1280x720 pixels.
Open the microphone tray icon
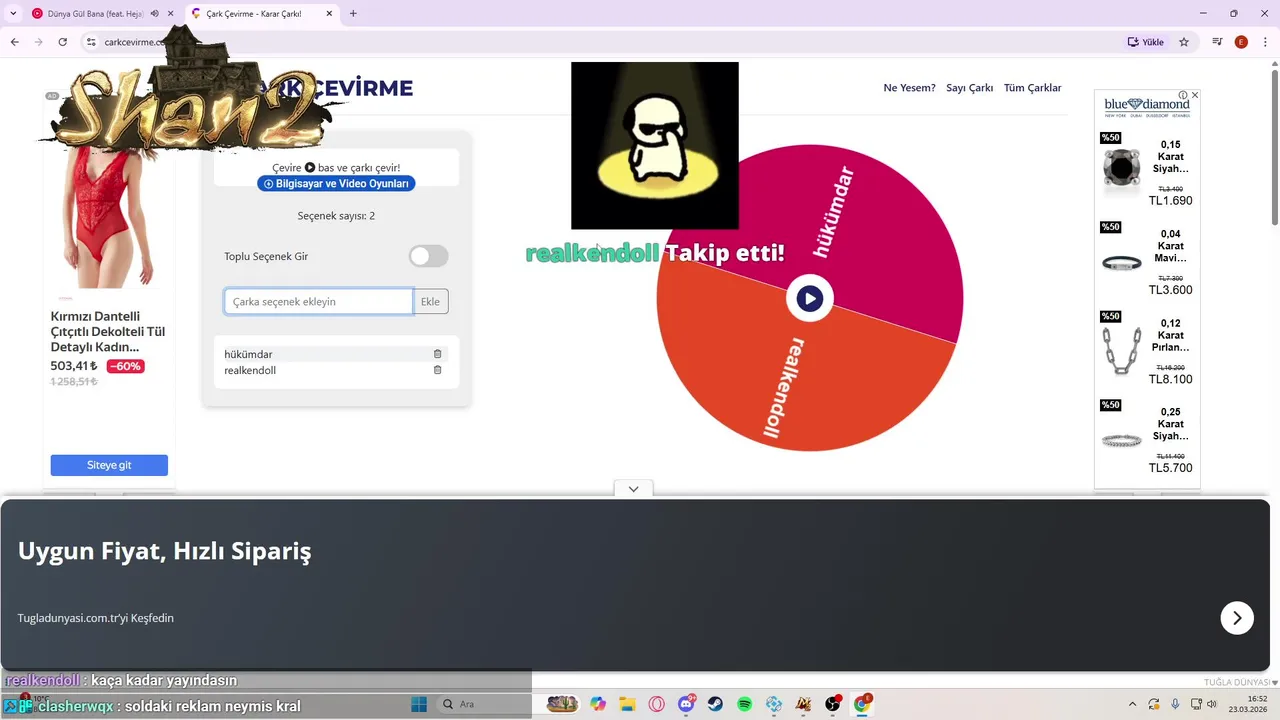1175,704
